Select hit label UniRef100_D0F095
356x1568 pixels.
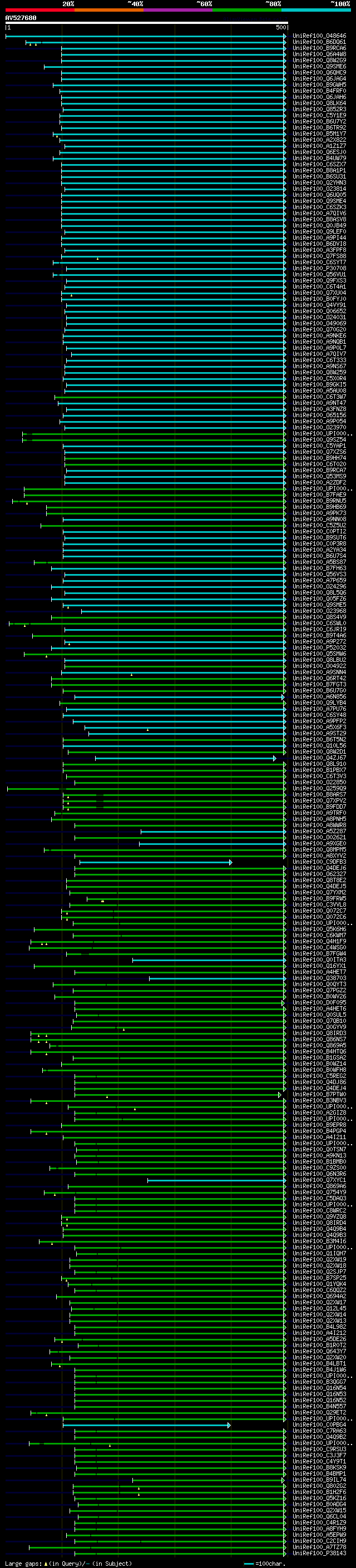(319, 1003)
